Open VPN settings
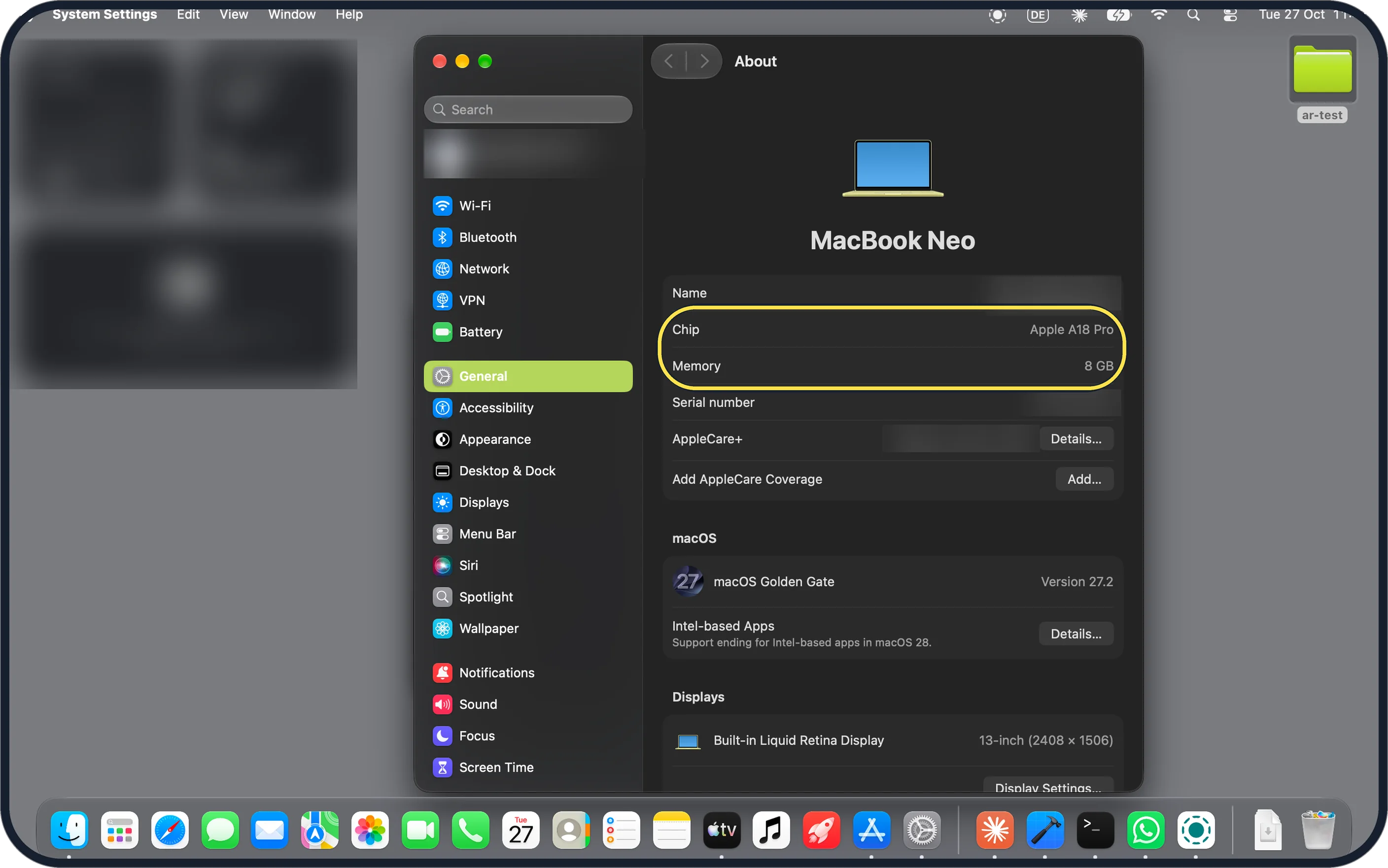The image size is (1388, 868). [528, 300]
